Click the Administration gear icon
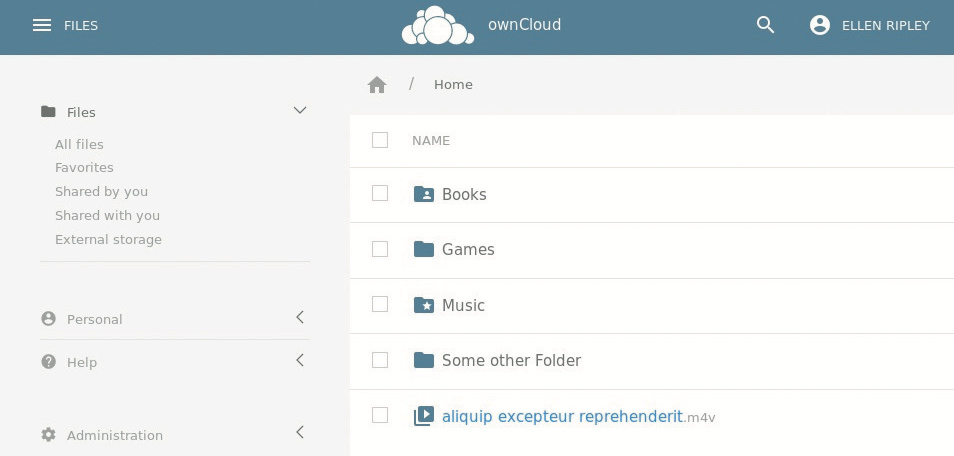 click(48, 435)
